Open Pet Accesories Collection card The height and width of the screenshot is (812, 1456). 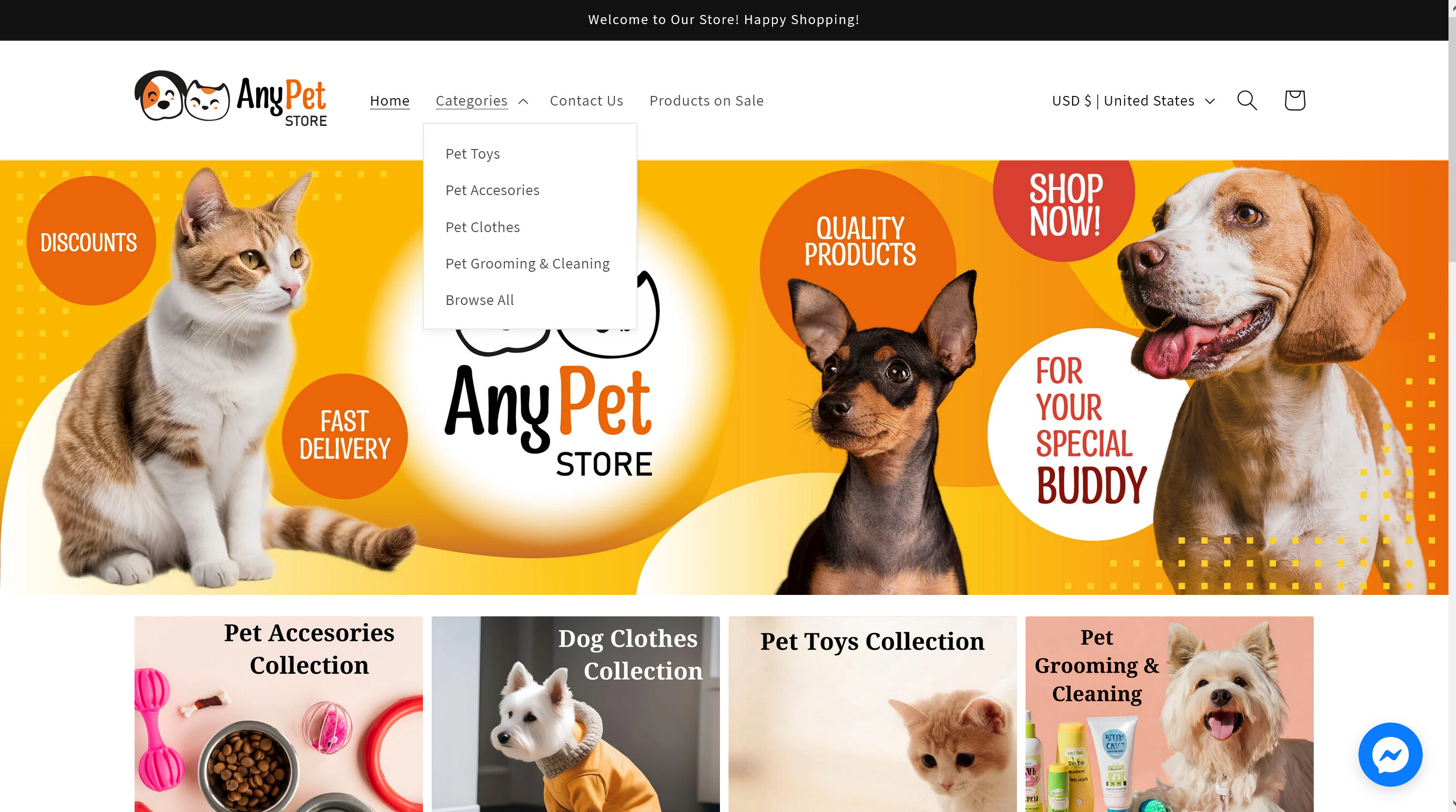coord(278,714)
